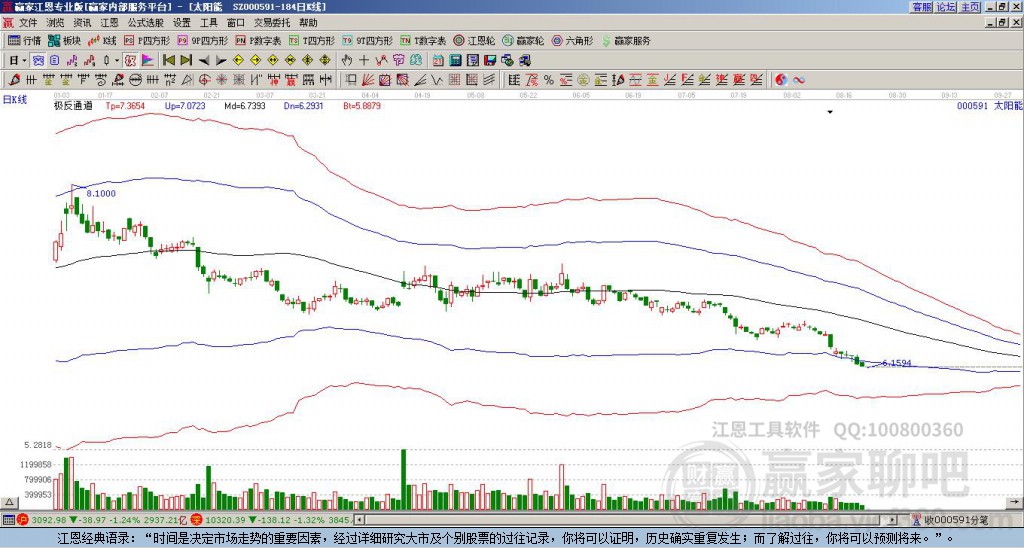This screenshot has height=548, width=1024.
Task: Open the P四方形 square tool
Action: tap(148, 40)
